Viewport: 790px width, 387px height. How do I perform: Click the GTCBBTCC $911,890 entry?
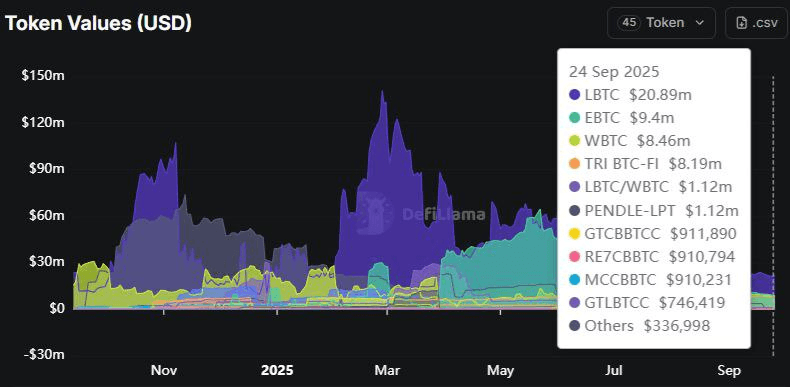click(653, 233)
